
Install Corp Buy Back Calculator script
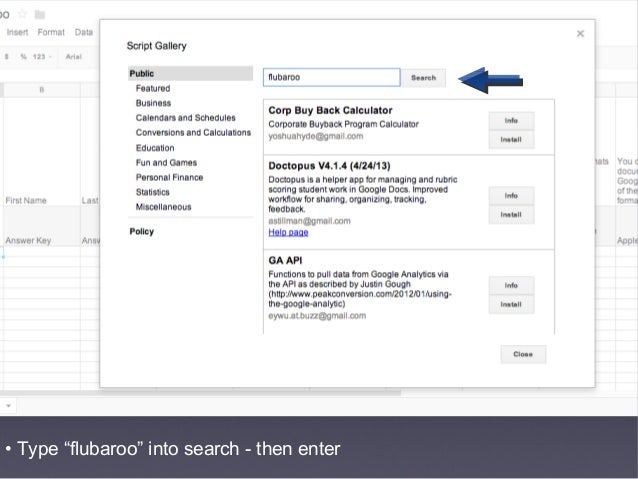(511, 140)
